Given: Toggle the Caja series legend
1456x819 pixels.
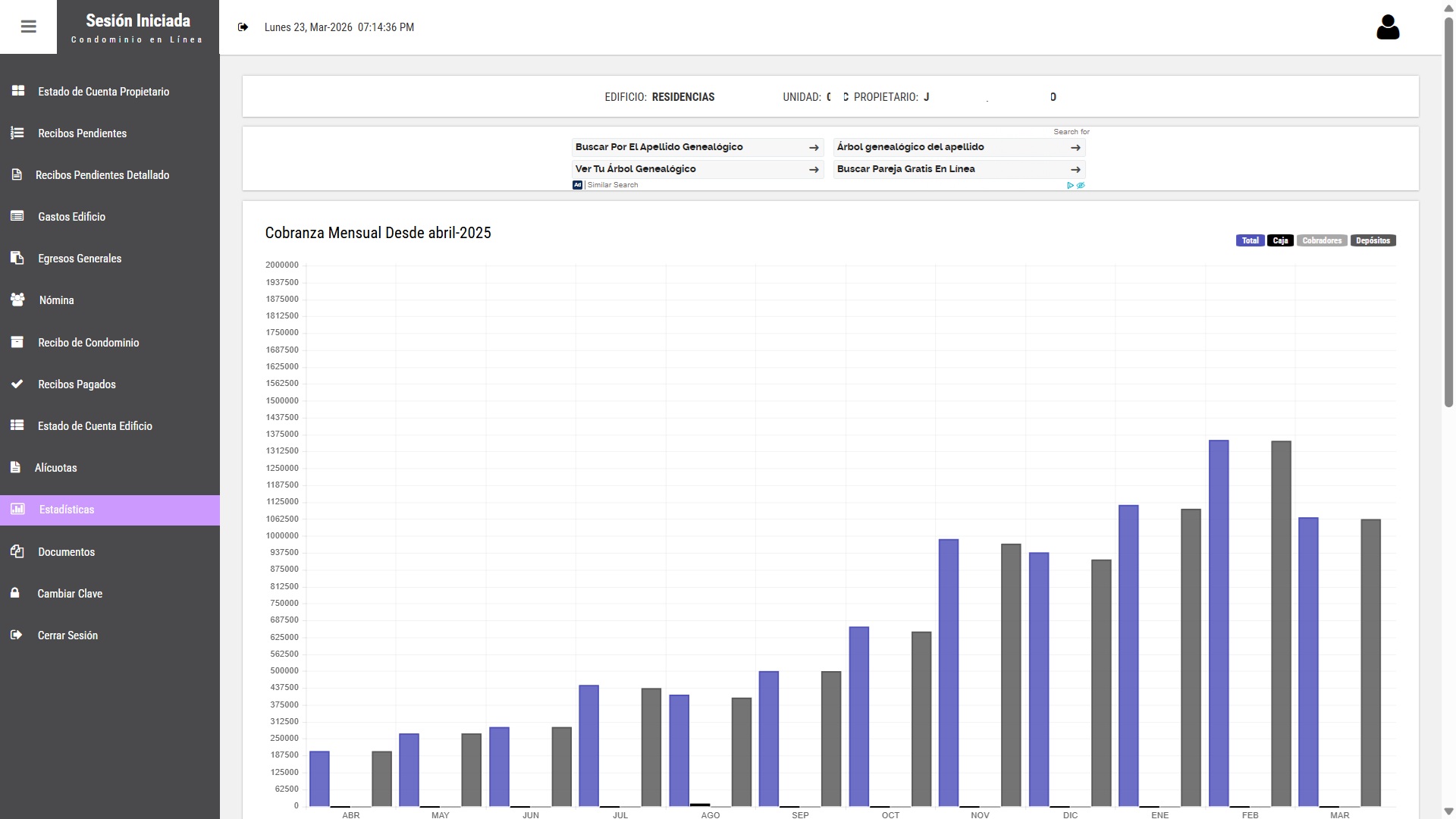Looking at the screenshot, I should pyautogui.click(x=1280, y=240).
